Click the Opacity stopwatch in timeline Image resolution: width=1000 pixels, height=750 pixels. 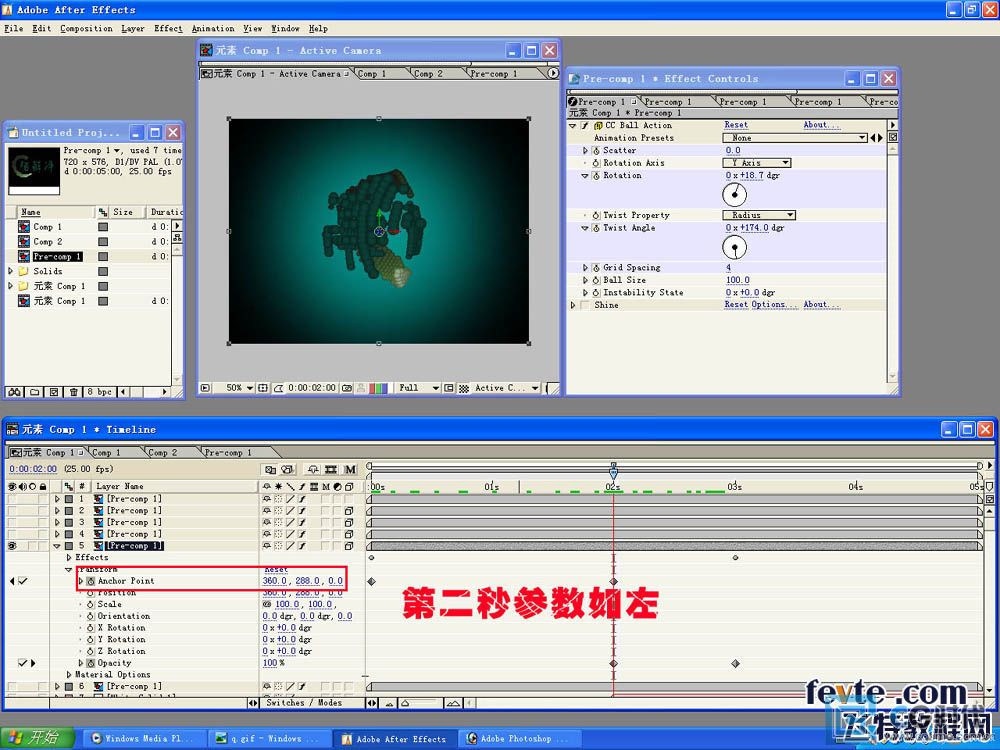pos(91,663)
